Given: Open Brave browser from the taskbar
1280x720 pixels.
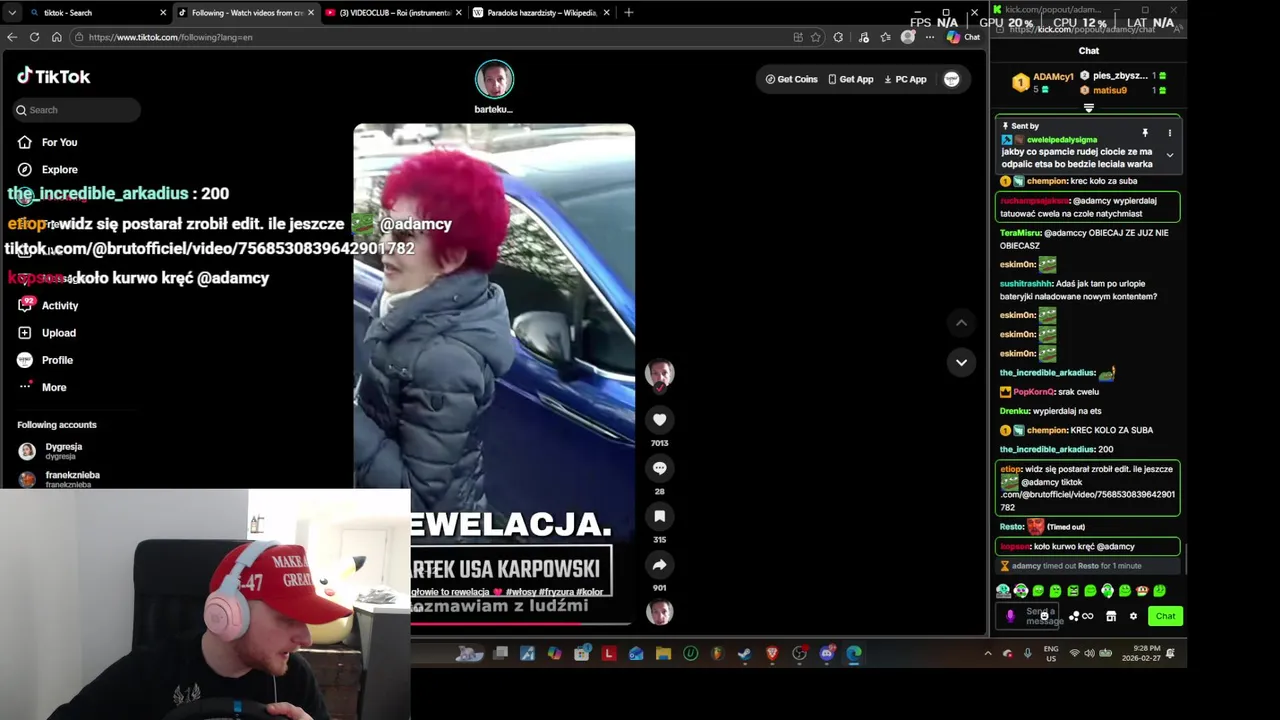Looking at the screenshot, I should coord(772,654).
